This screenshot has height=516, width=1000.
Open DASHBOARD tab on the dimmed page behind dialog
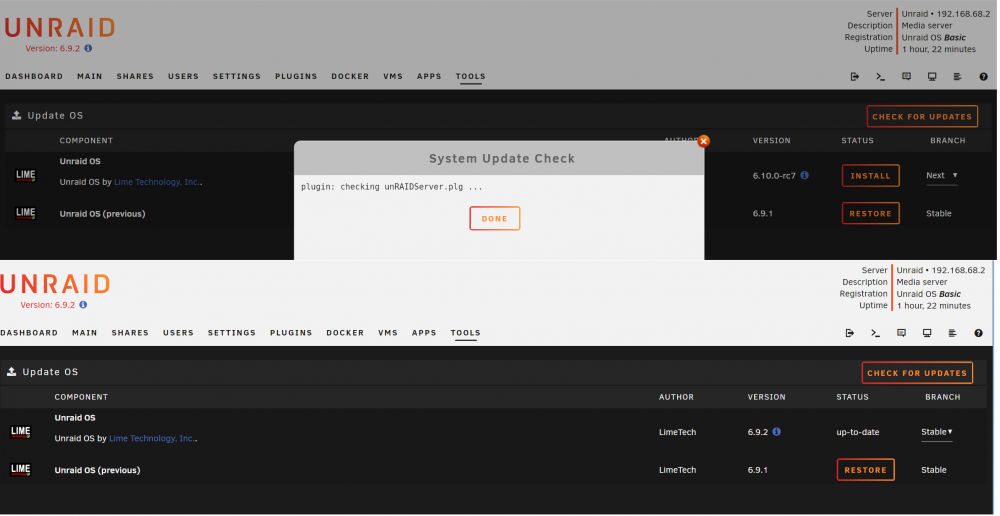click(34, 77)
